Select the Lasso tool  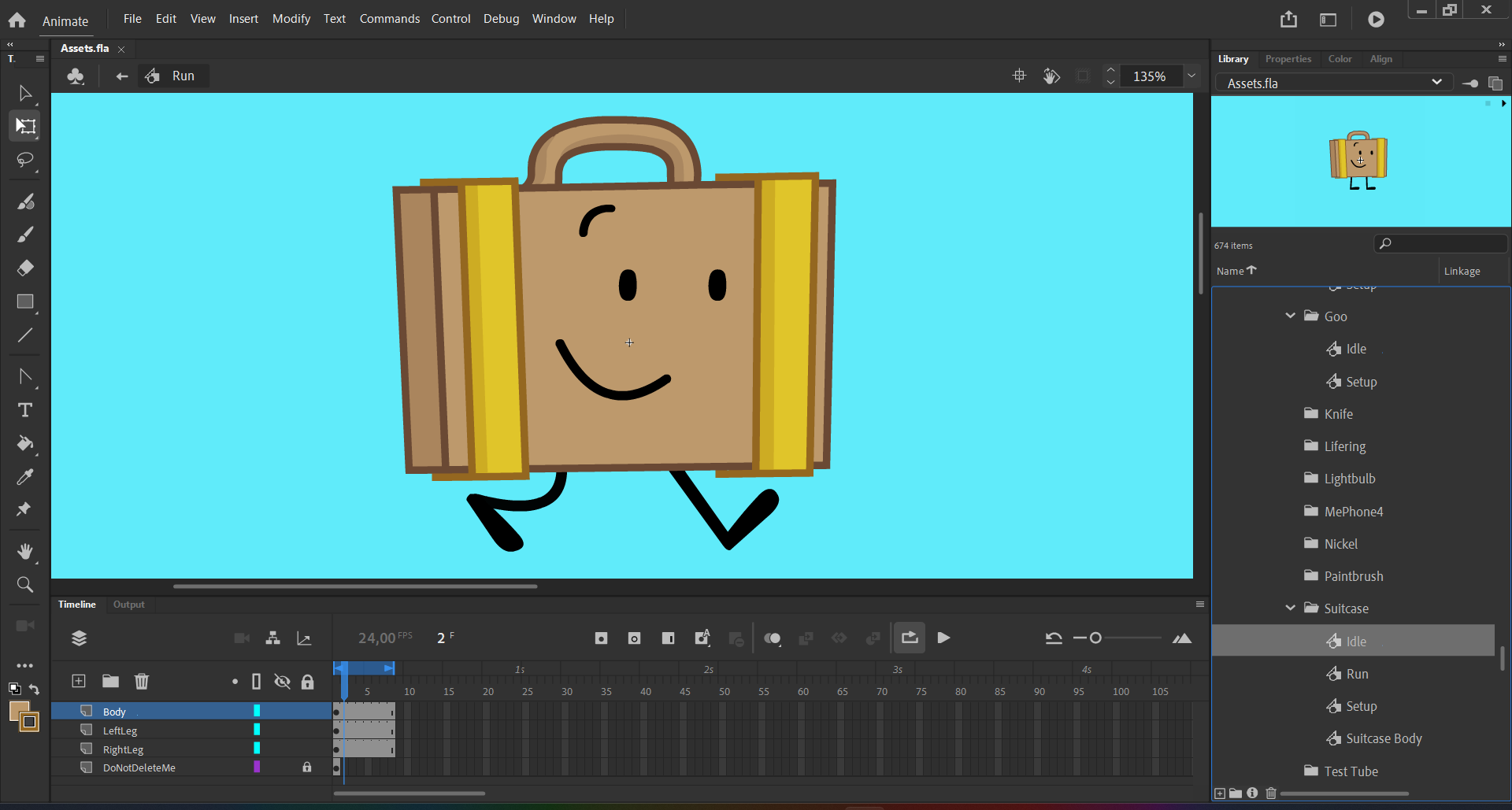25,160
